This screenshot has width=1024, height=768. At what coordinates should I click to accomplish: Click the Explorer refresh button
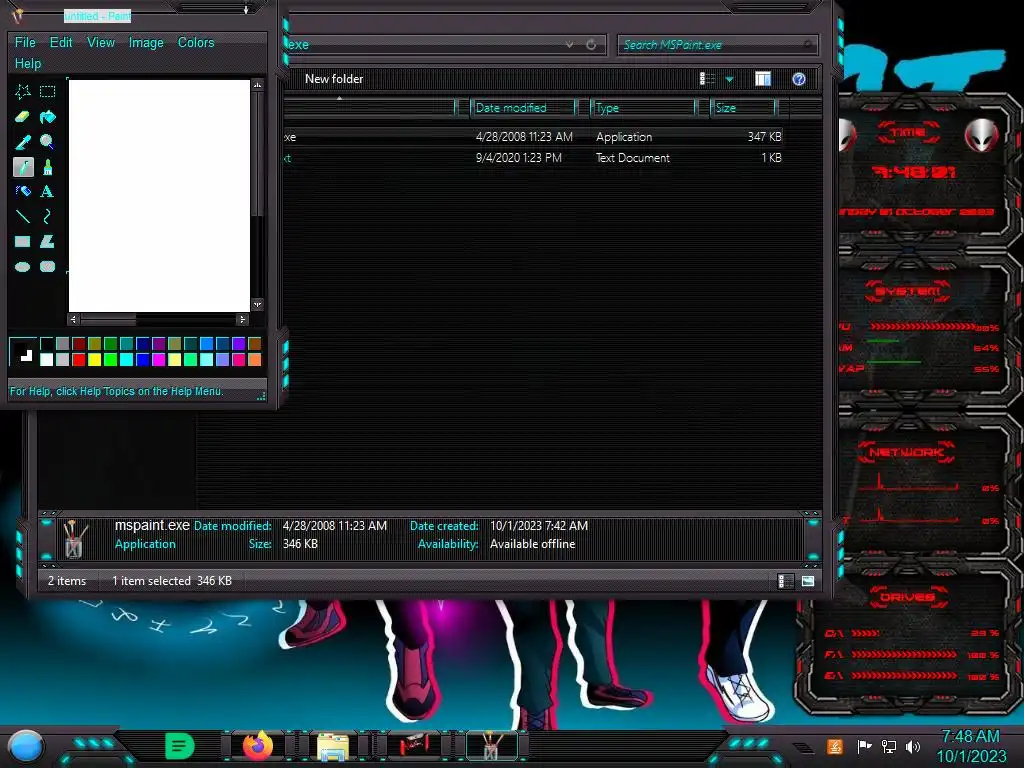pyautogui.click(x=591, y=44)
